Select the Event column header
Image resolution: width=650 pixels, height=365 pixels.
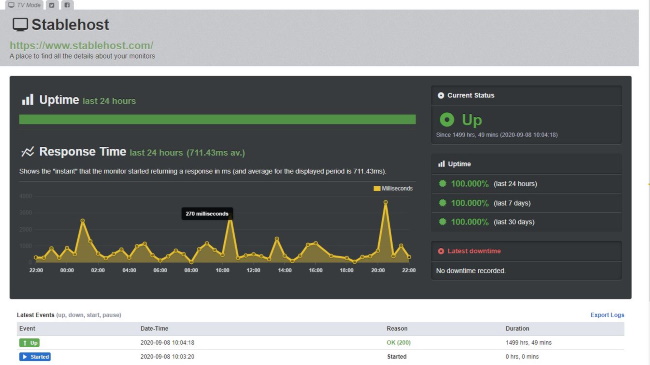point(27,328)
